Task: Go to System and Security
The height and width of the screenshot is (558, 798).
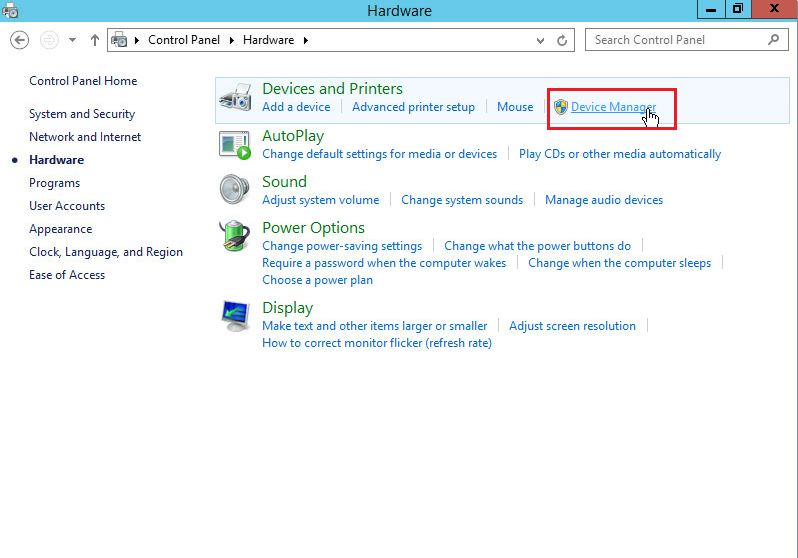Action: 82,114
